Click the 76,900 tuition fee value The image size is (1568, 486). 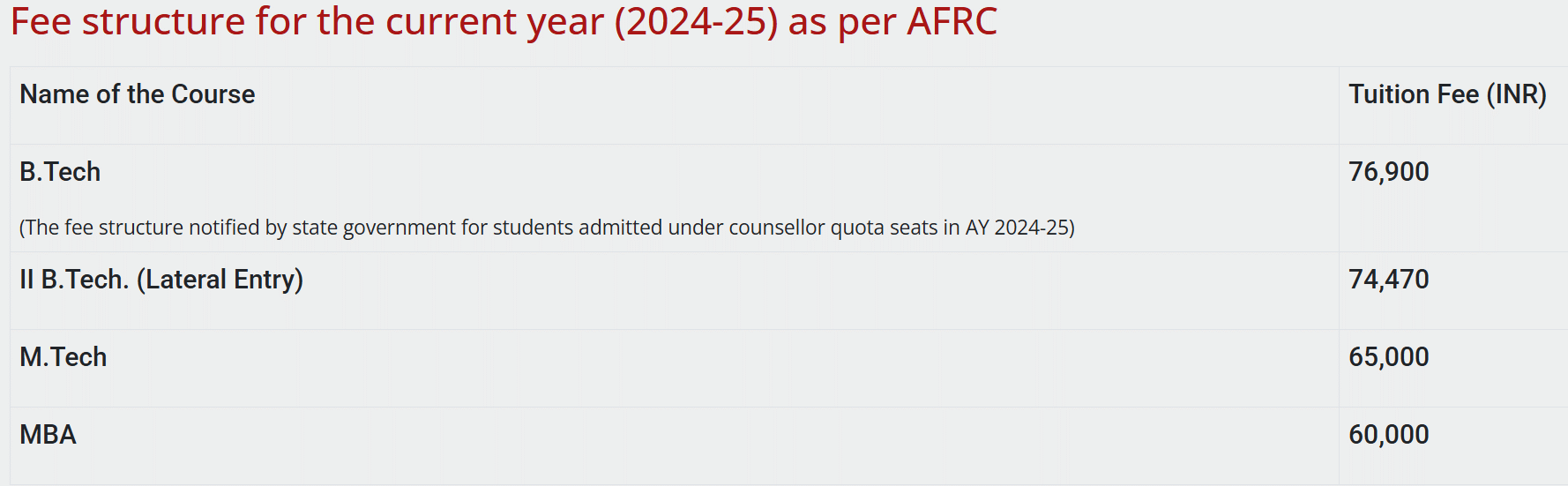(x=1388, y=172)
